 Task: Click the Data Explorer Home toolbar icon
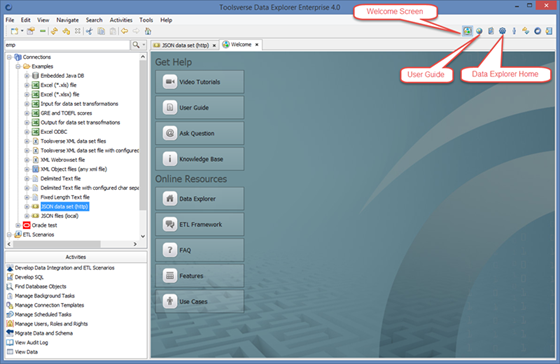pos(502,31)
